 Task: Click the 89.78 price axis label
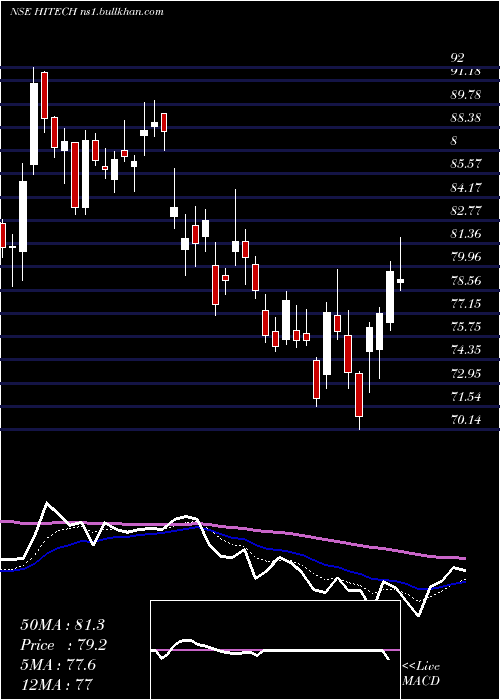466,95
